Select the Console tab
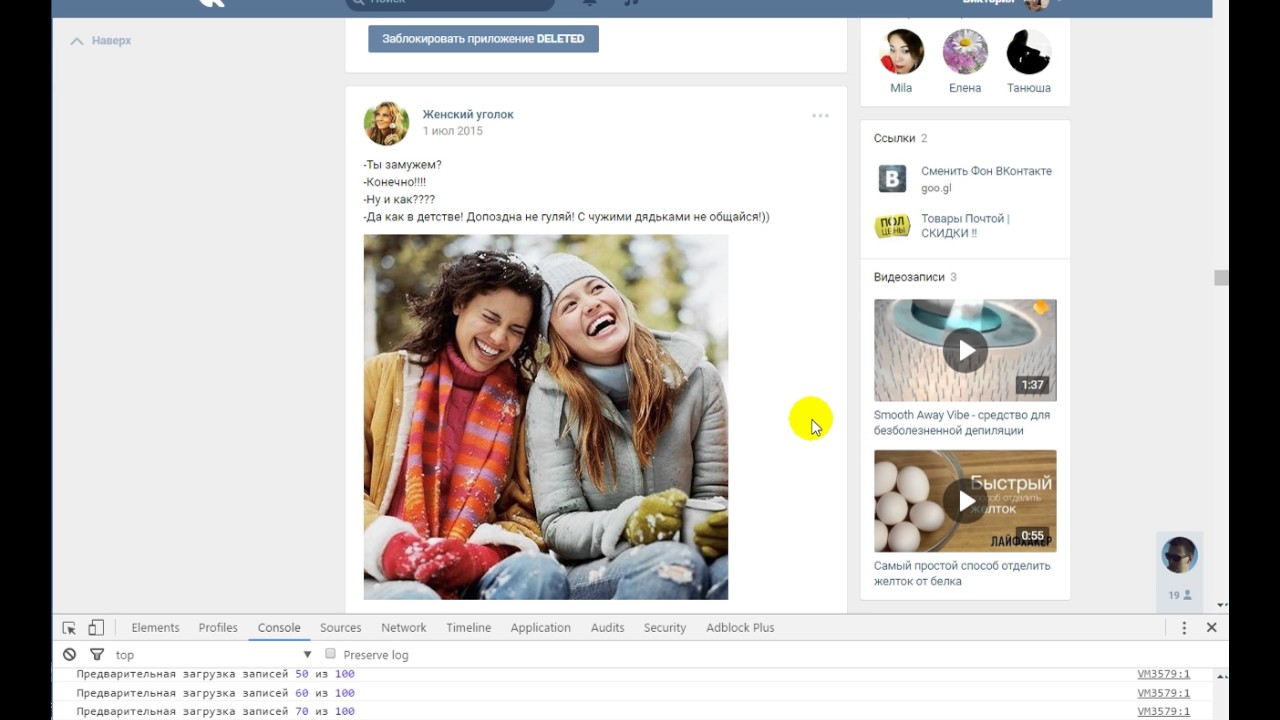Image resolution: width=1280 pixels, height=720 pixels. (279, 628)
